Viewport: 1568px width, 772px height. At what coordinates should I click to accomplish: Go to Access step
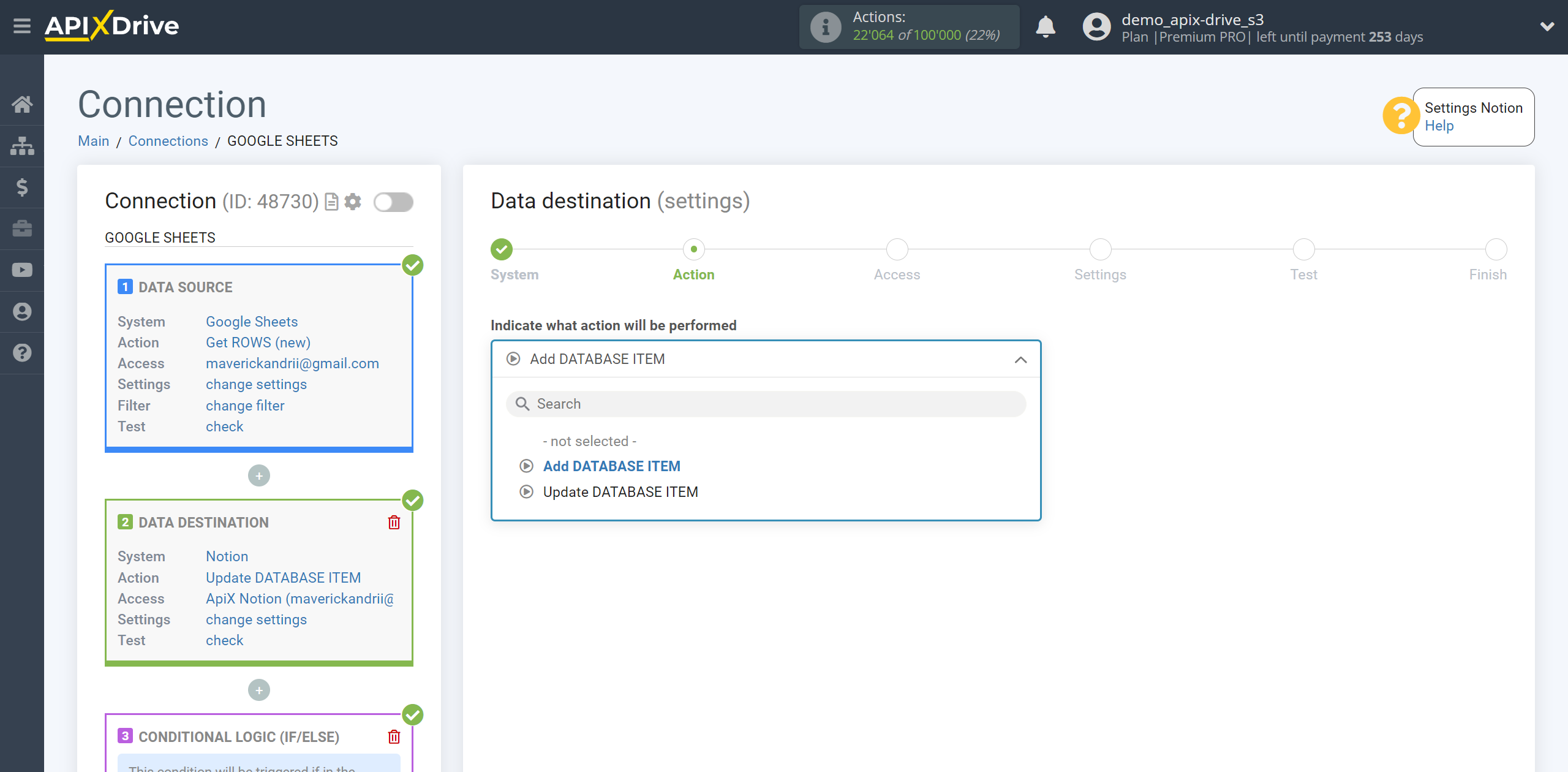[x=897, y=249]
